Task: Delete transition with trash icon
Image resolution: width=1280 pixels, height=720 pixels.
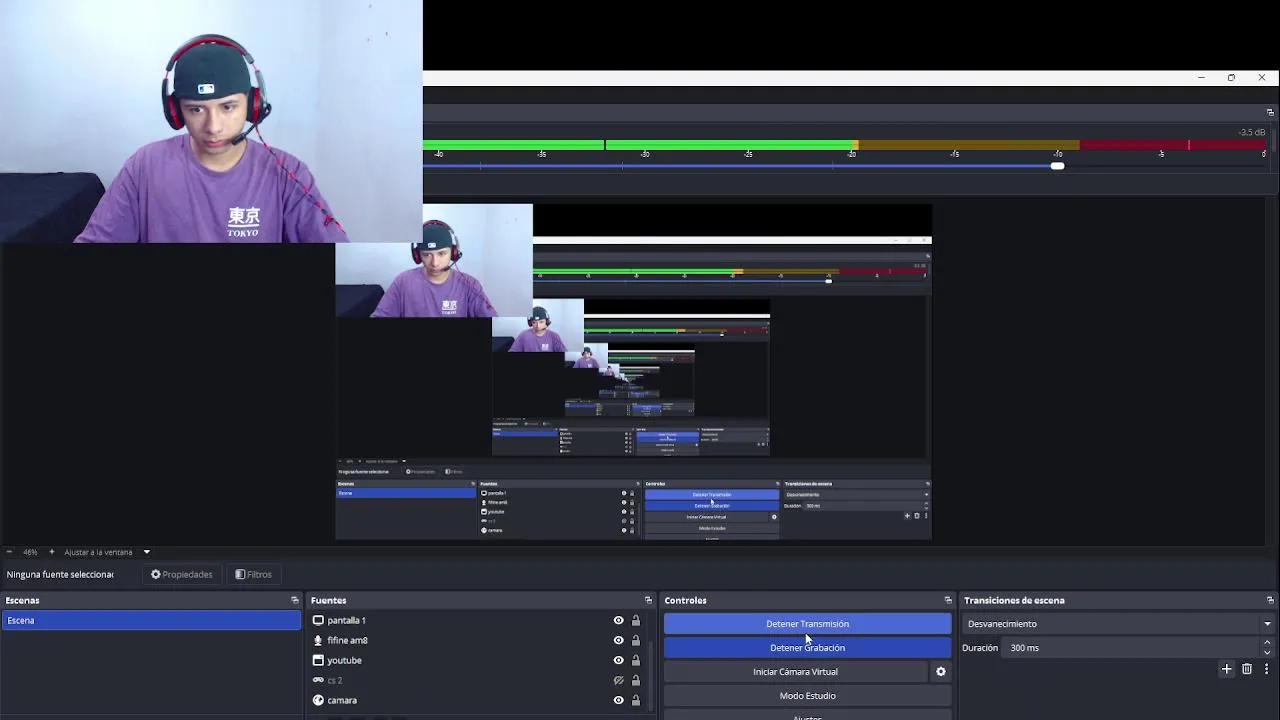Action: [x=1247, y=669]
